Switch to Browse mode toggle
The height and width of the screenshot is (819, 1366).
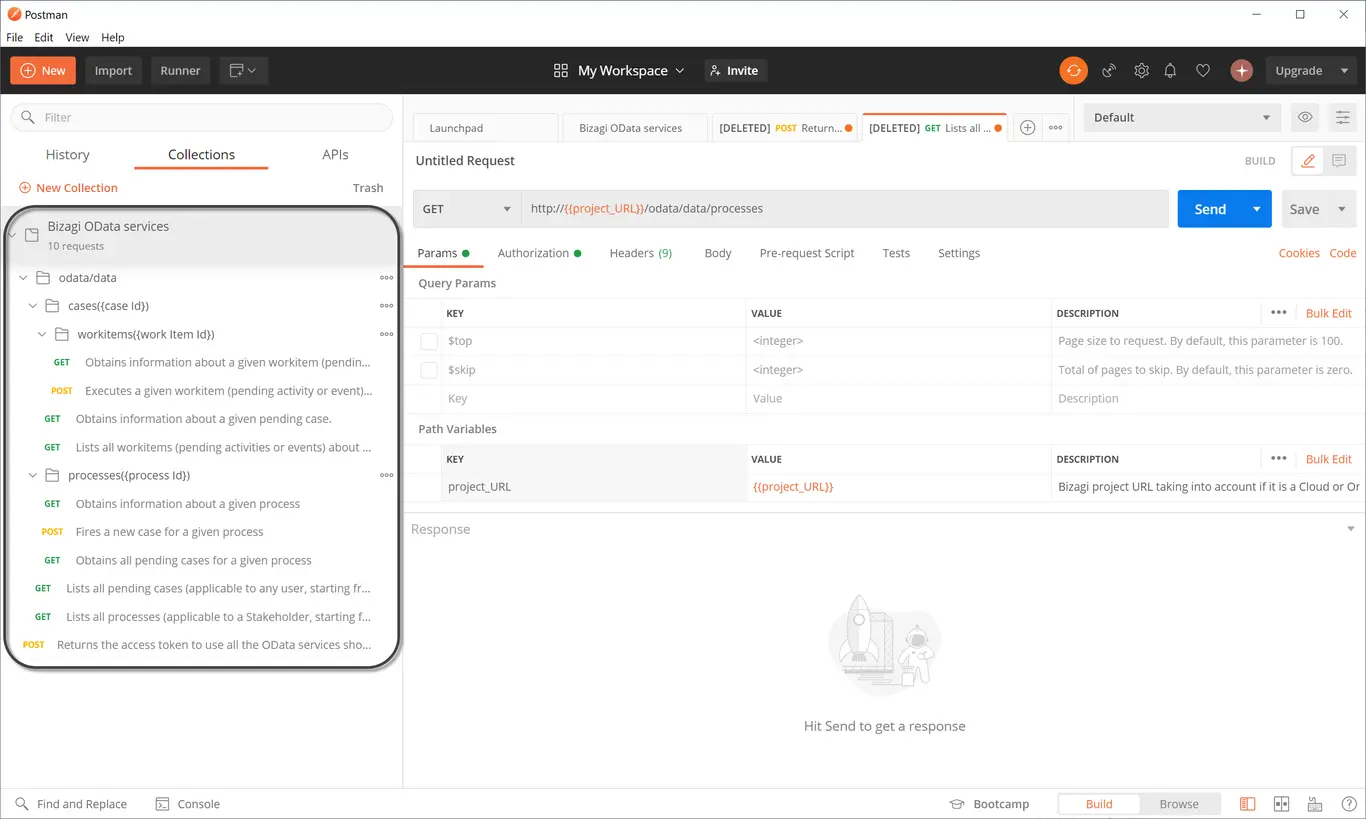1179,804
